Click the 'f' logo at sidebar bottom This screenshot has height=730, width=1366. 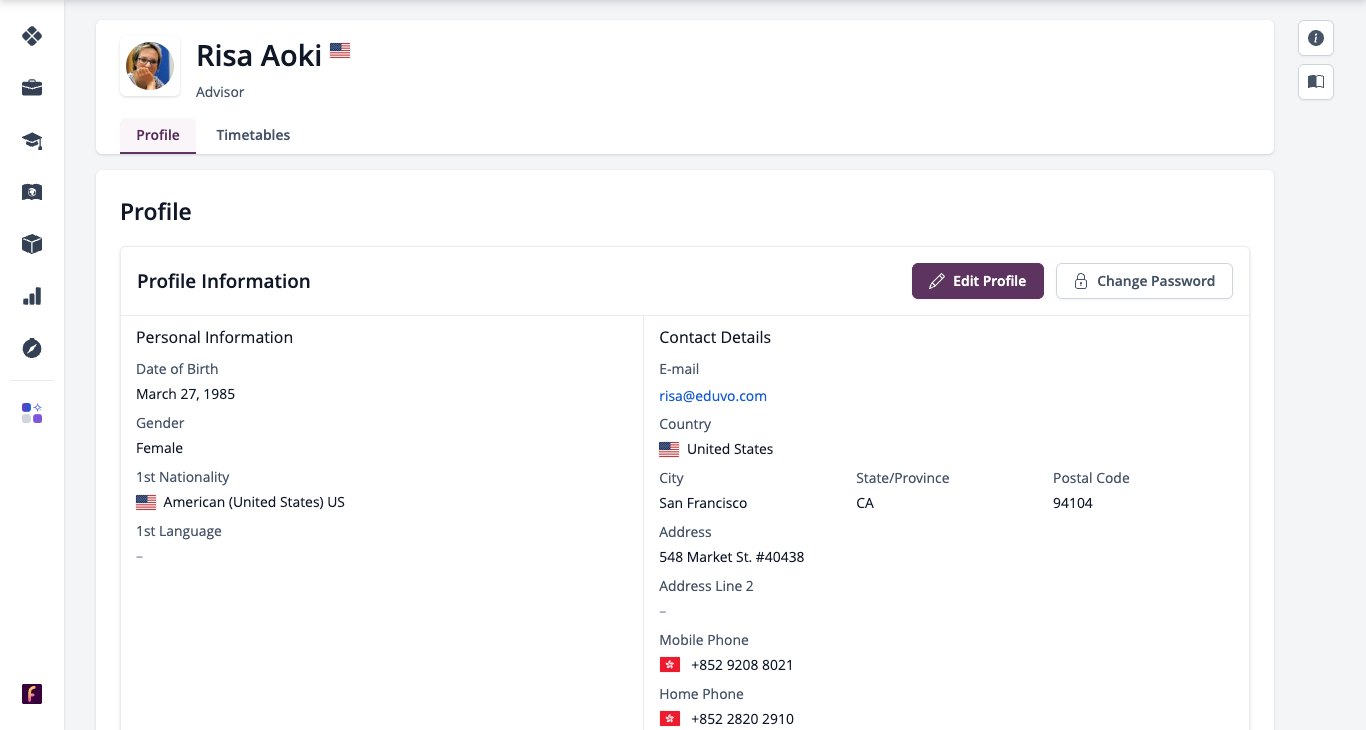pos(32,694)
